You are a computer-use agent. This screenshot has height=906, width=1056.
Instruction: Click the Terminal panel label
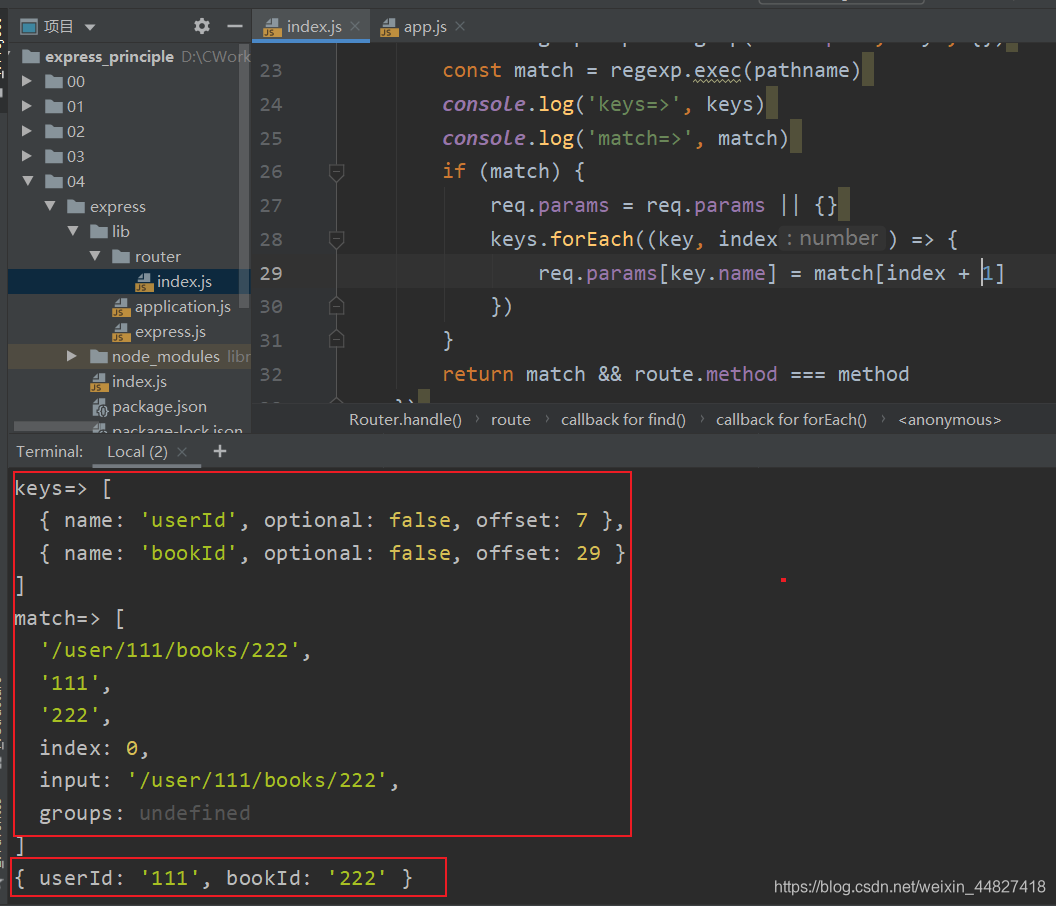49,451
